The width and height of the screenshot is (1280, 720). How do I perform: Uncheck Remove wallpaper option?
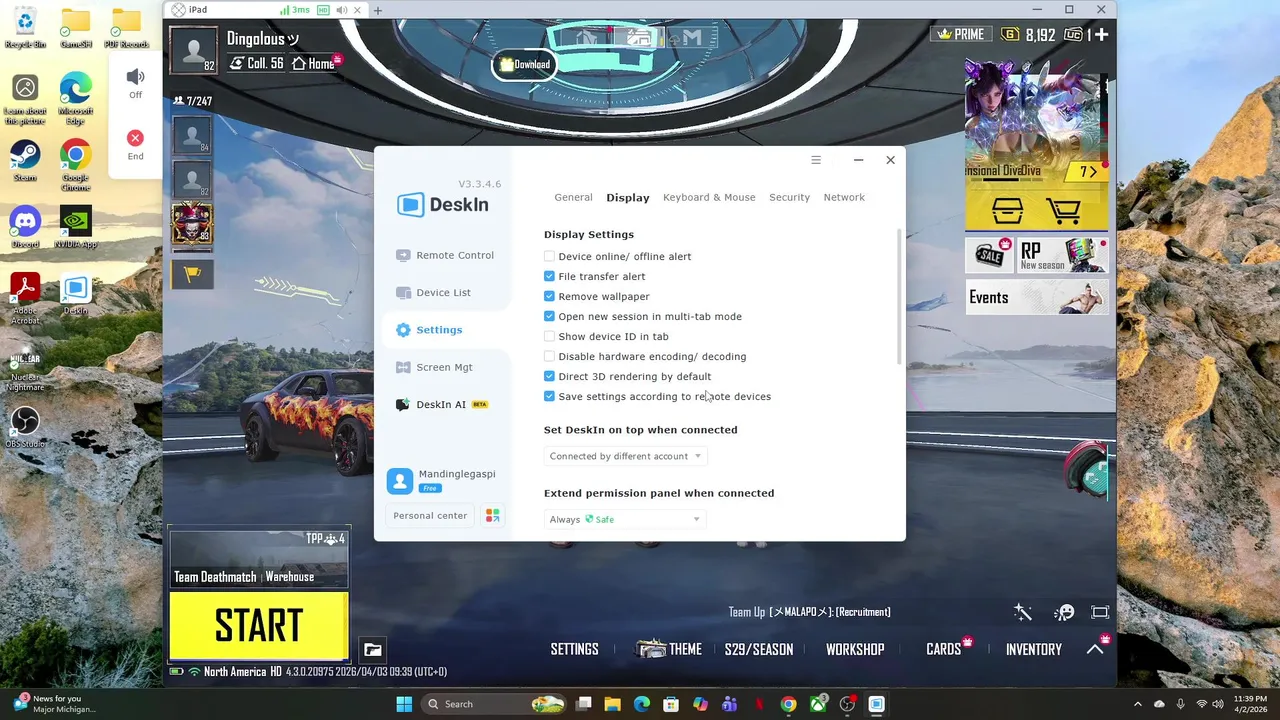click(549, 297)
